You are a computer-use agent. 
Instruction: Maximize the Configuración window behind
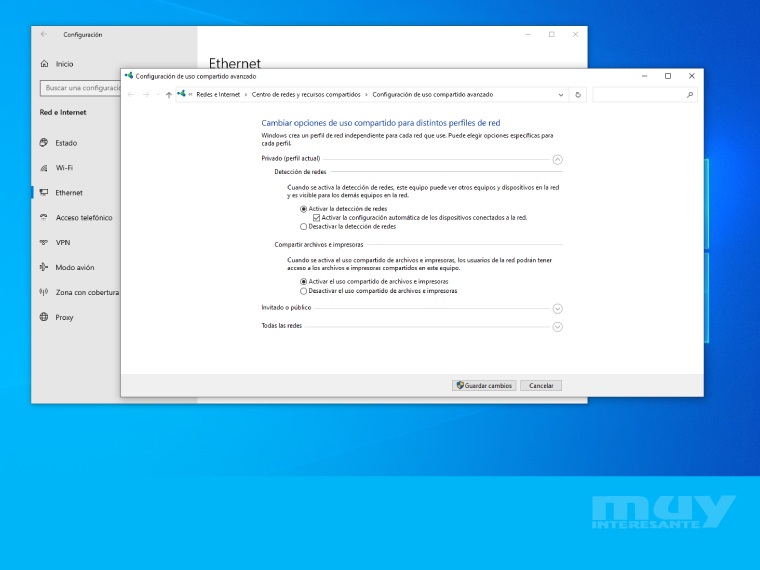(x=552, y=34)
